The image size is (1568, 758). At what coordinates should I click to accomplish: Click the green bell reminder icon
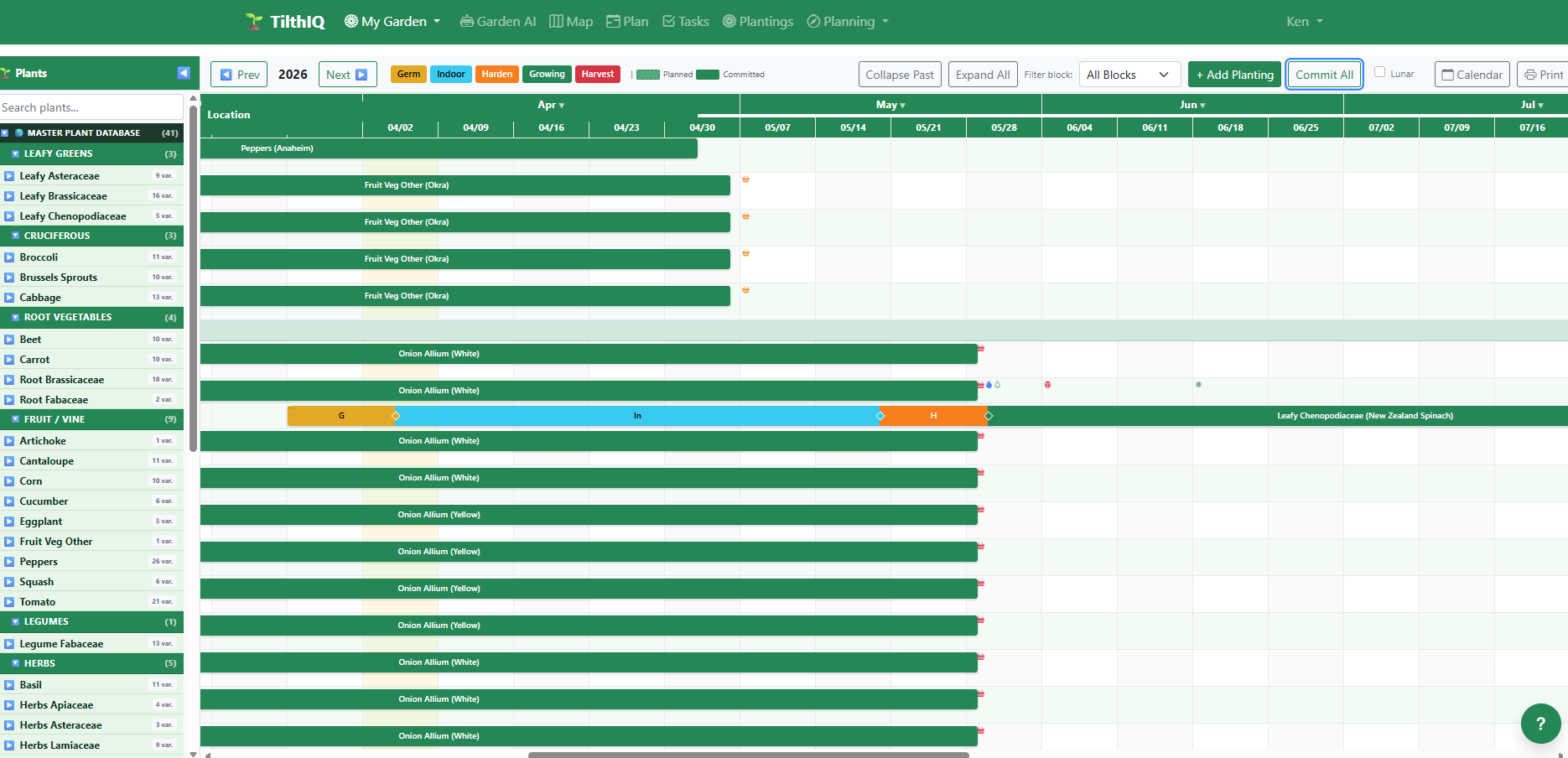(x=997, y=385)
